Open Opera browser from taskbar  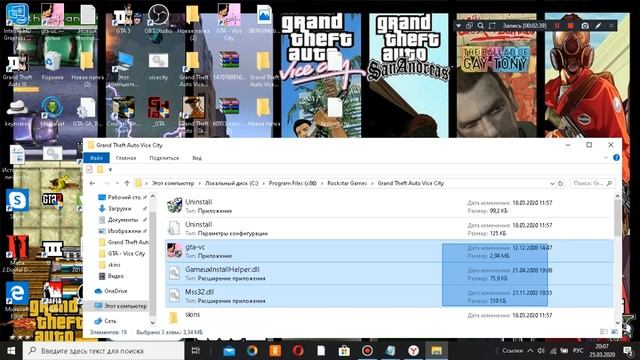[298, 351]
